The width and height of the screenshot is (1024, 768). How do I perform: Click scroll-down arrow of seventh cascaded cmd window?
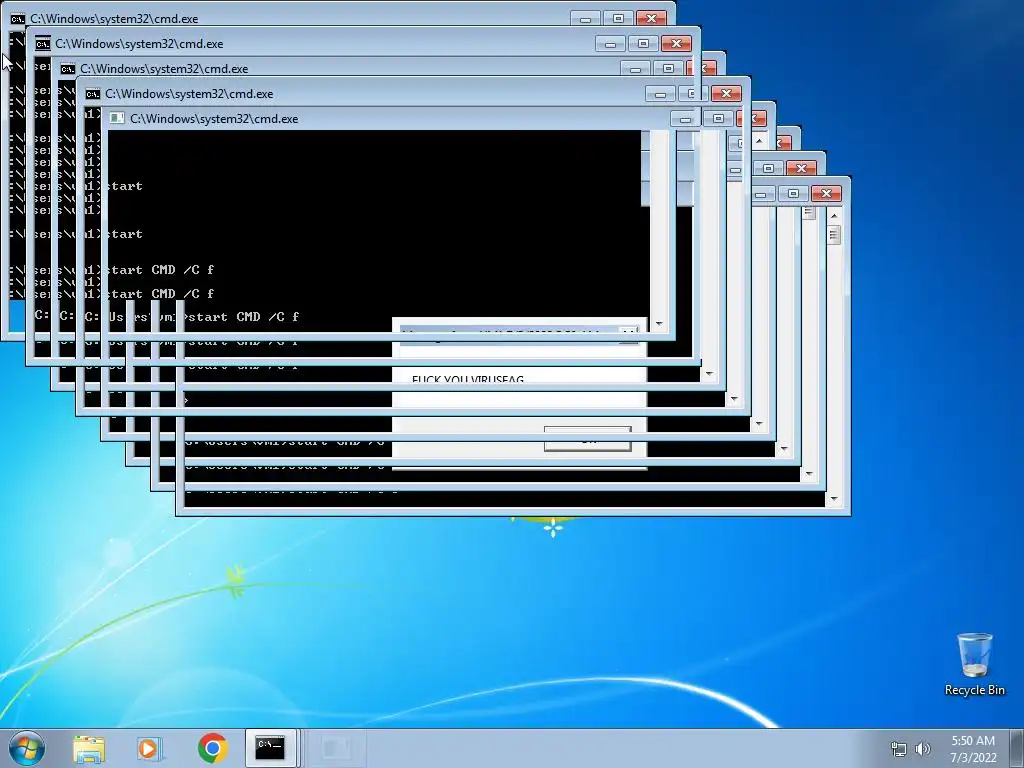[809, 475]
